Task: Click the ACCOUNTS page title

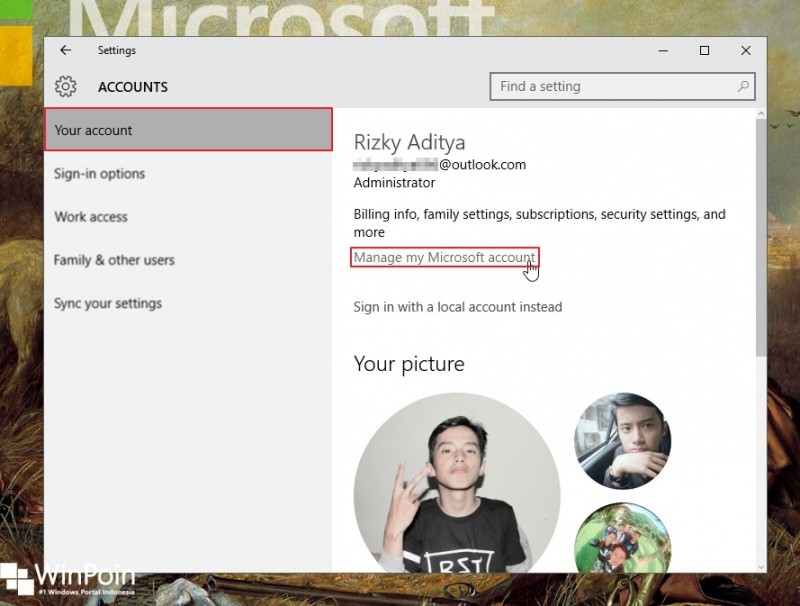Action: coord(133,87)
